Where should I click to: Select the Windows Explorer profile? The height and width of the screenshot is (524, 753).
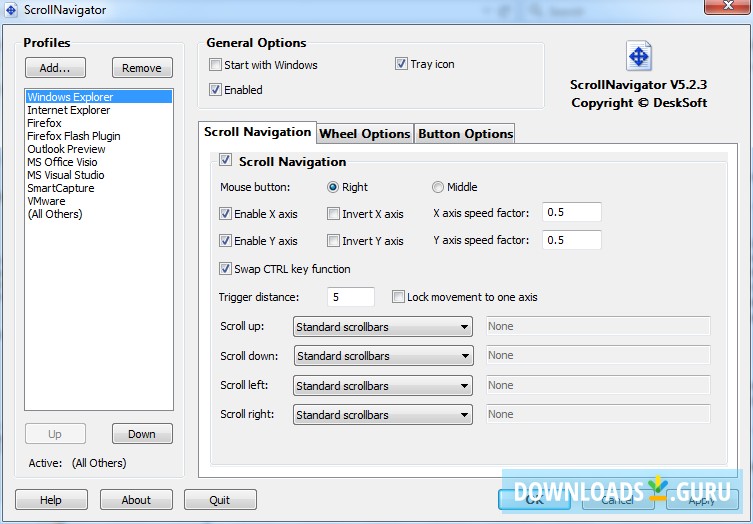coord(98,97)
